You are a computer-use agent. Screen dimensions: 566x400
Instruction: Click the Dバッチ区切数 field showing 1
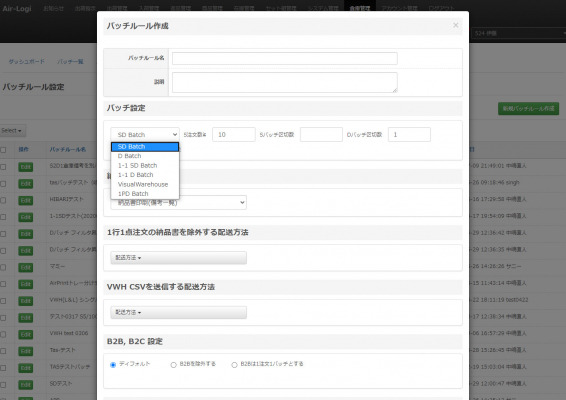click(x=409, y=135)
